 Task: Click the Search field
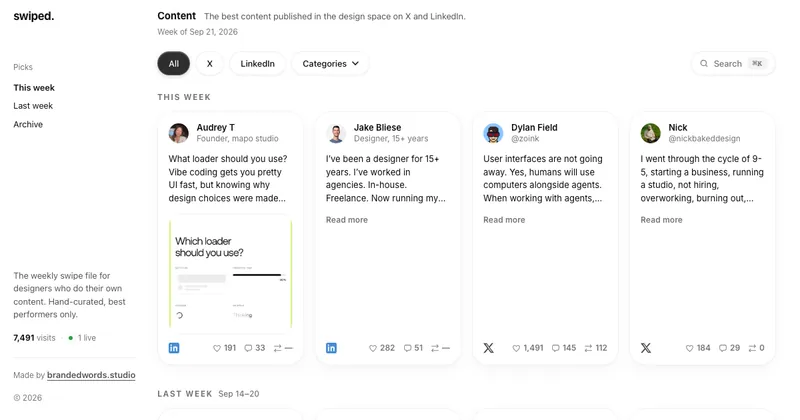(x=733, y=64)
